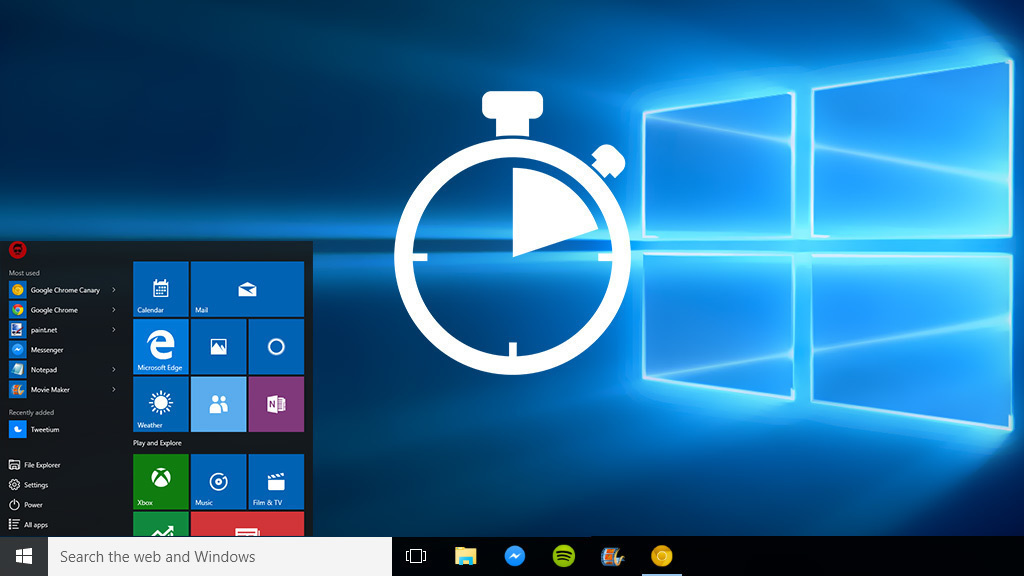Open Messenger from the taskbar
Viewport: 1024px width, 576px height.
coord(514,555)
